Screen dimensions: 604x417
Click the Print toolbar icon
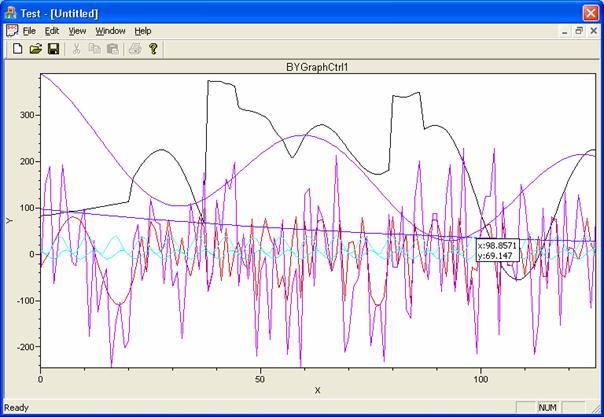pyautogui.click(x=135, y=48)
